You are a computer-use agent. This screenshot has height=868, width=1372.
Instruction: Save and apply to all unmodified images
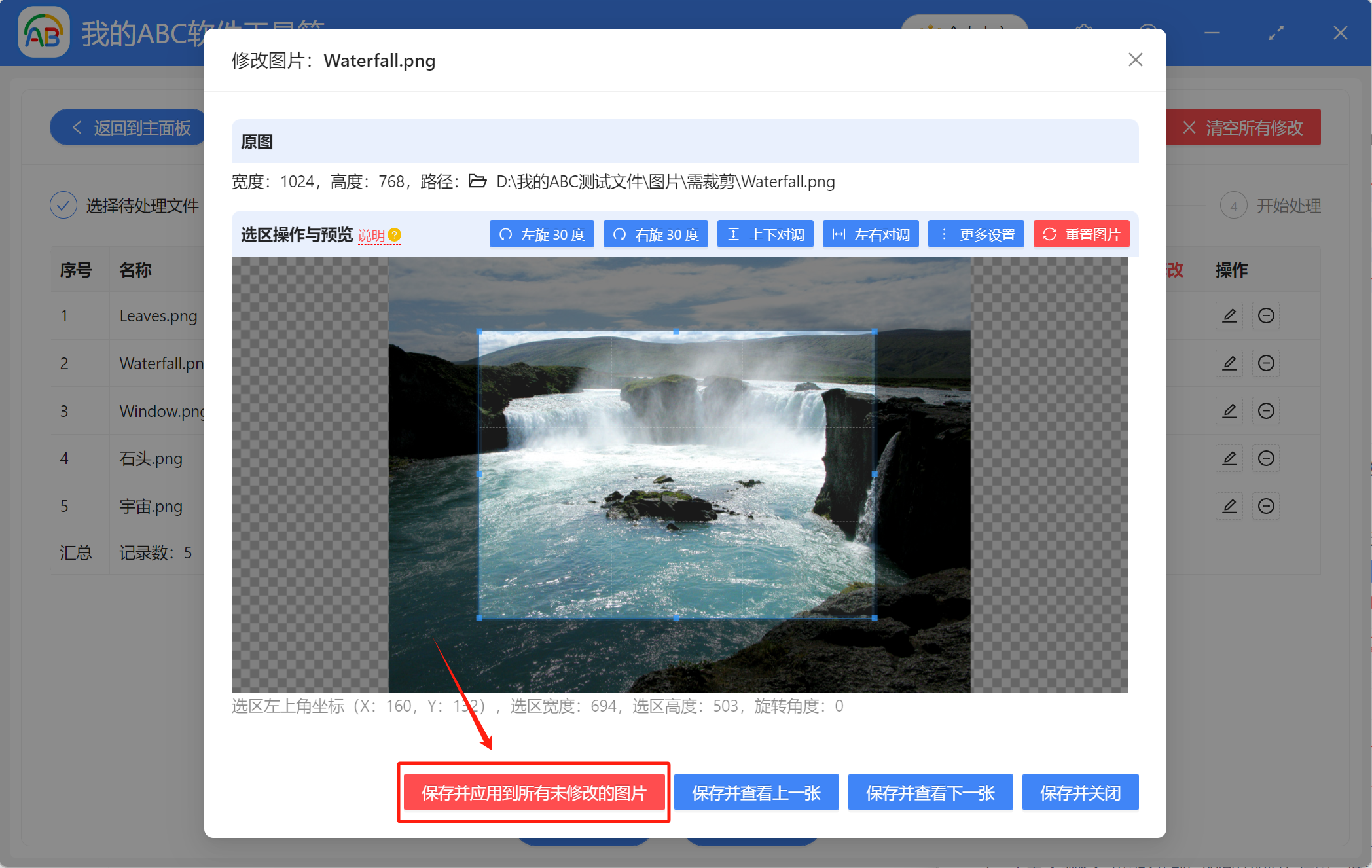pyautogui.click(x=533, y=793)
